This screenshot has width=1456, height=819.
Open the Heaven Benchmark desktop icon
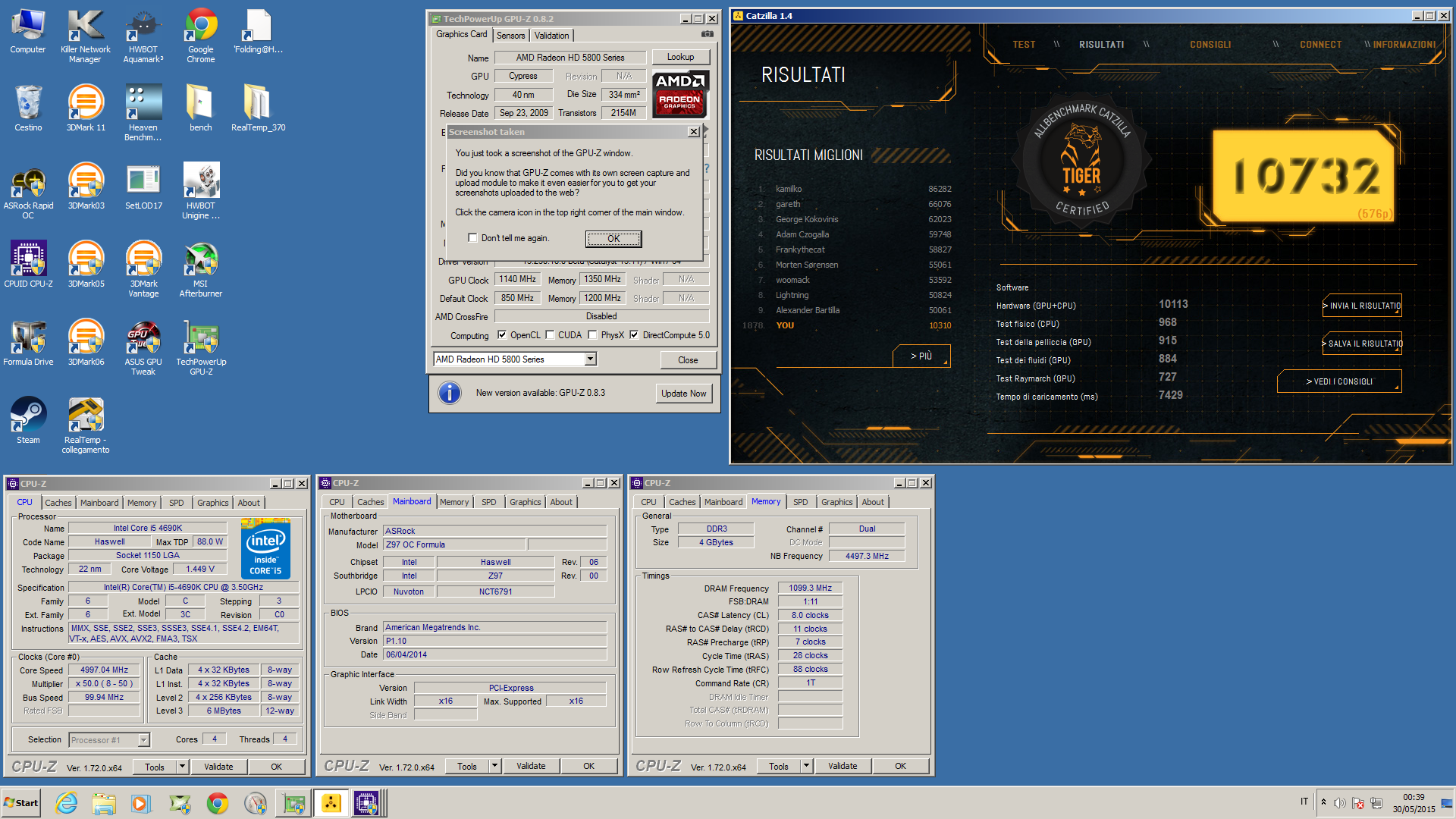143,111
